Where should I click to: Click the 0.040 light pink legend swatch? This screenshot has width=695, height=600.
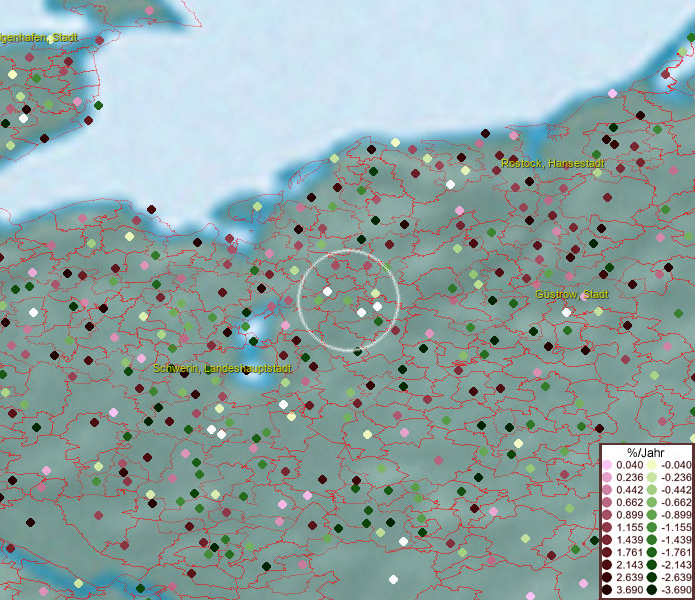tap(608, 465)
